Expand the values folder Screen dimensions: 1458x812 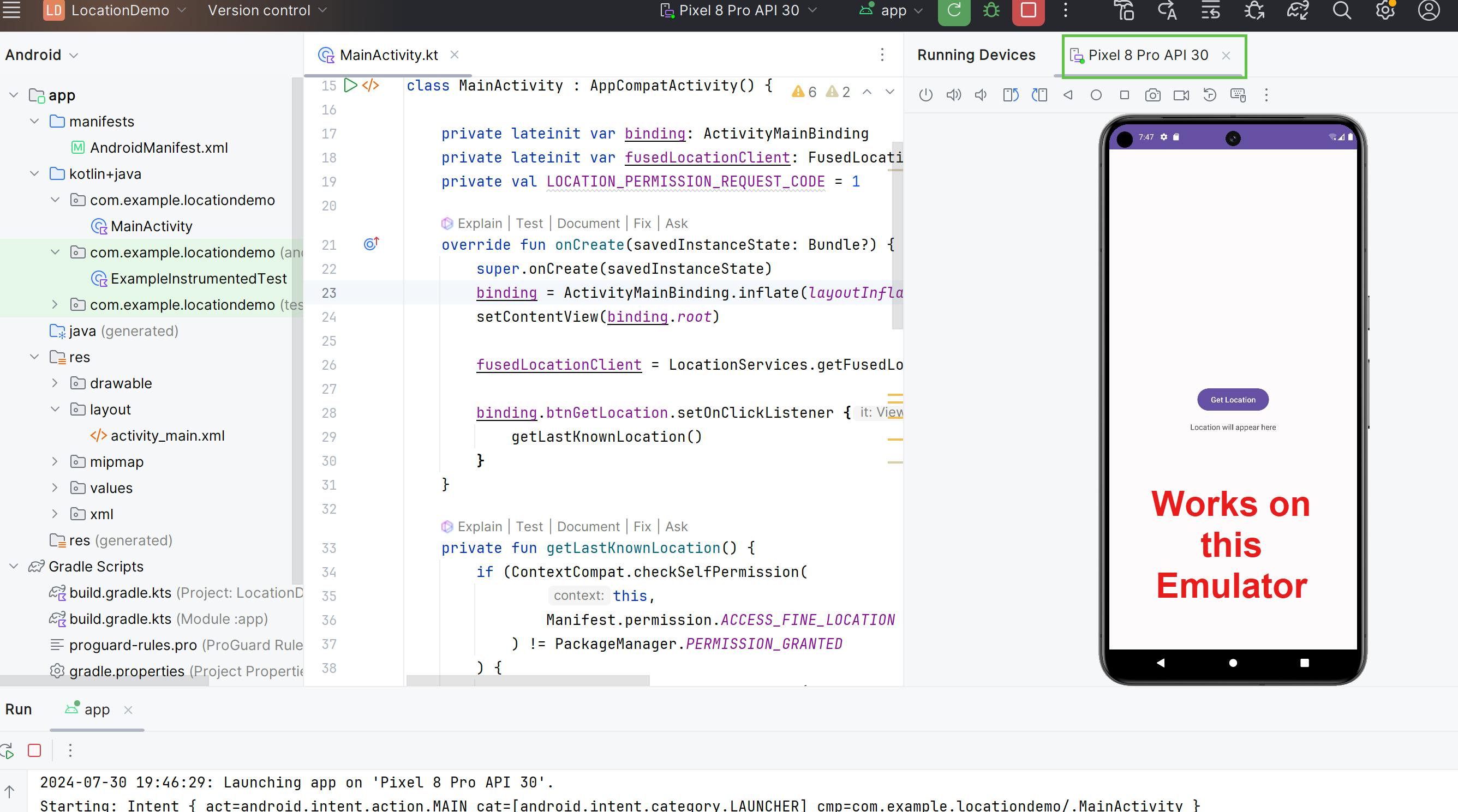[x=55, y=488]
